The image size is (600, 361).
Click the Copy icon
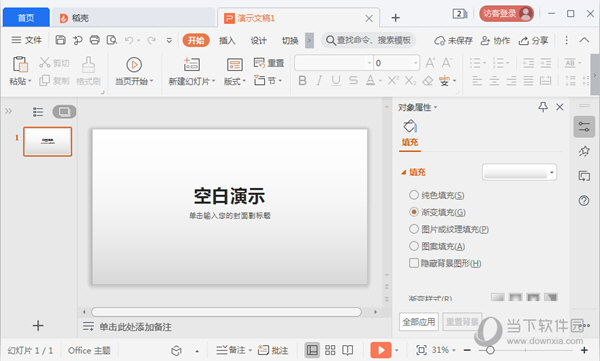pyautogui.click(x=44, y=80)
